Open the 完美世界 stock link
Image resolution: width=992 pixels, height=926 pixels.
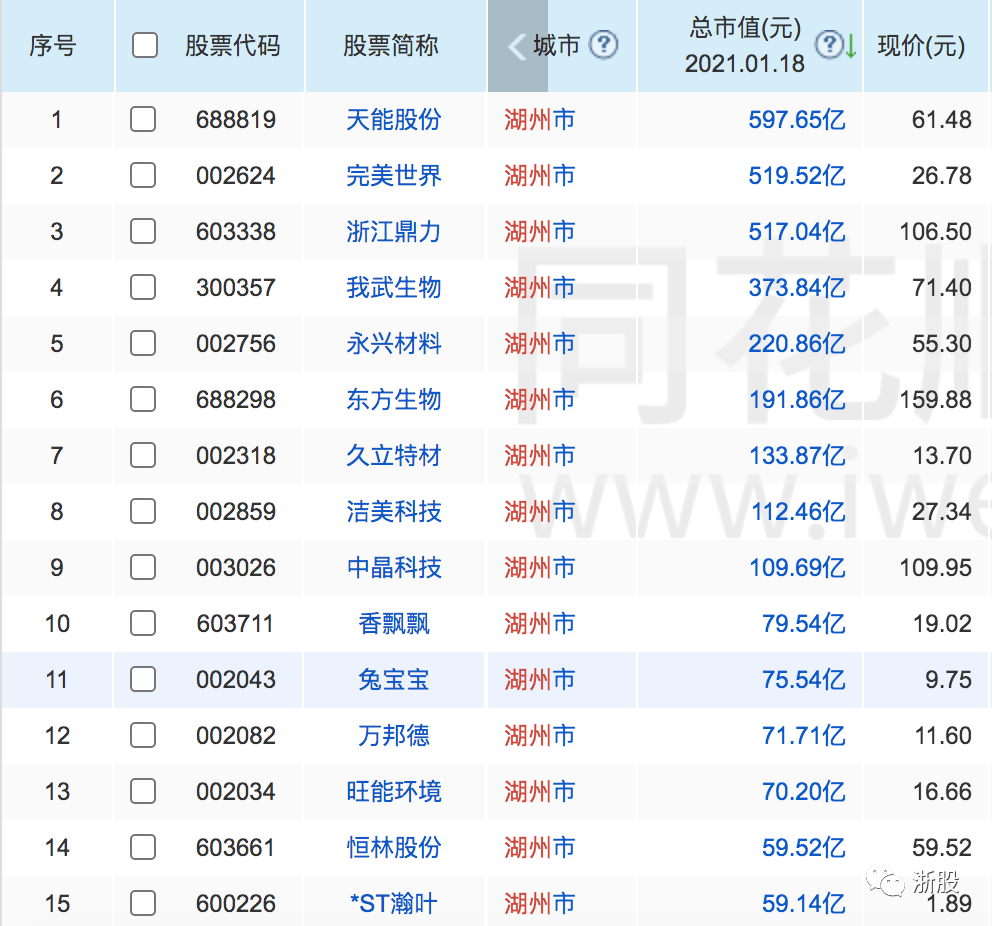tap(394, 176)
